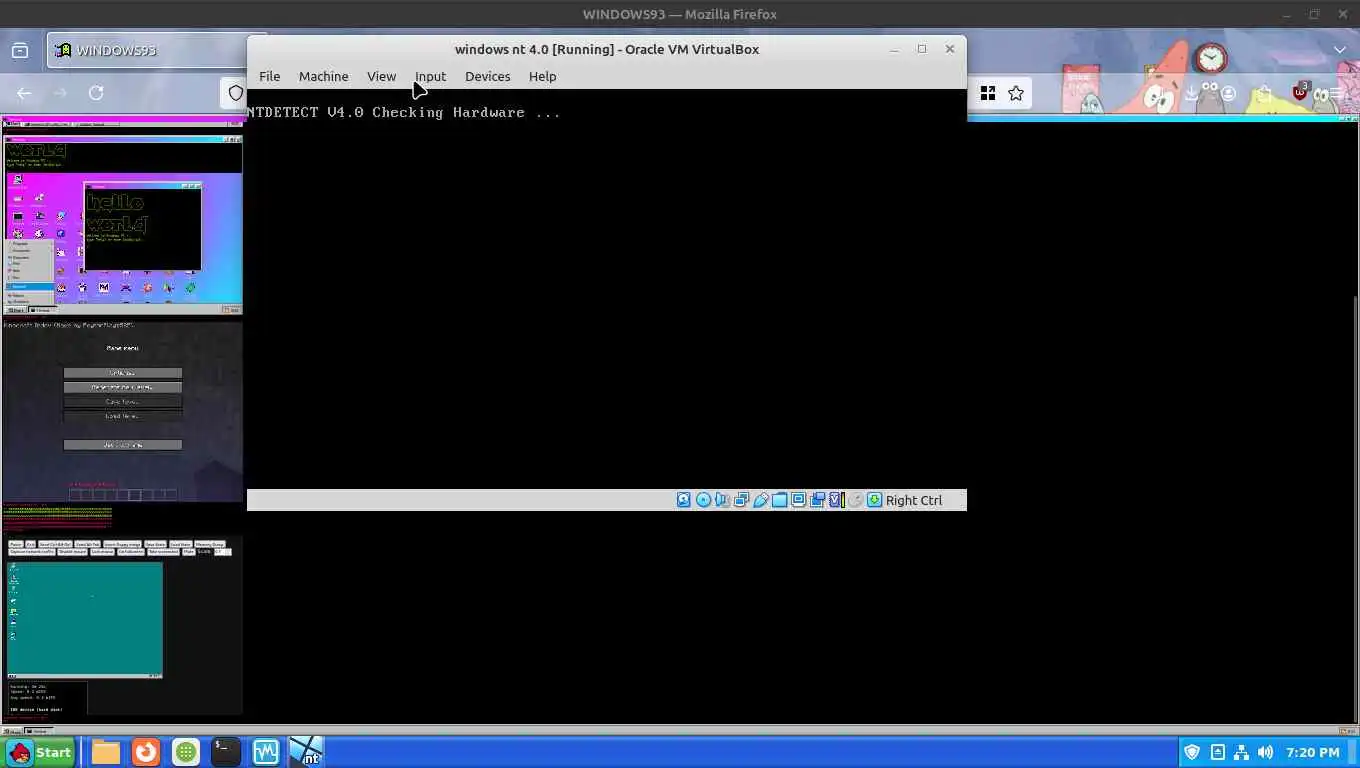Open the green app grid taskbar icon
1360x768 pixels.
(186, 752)
